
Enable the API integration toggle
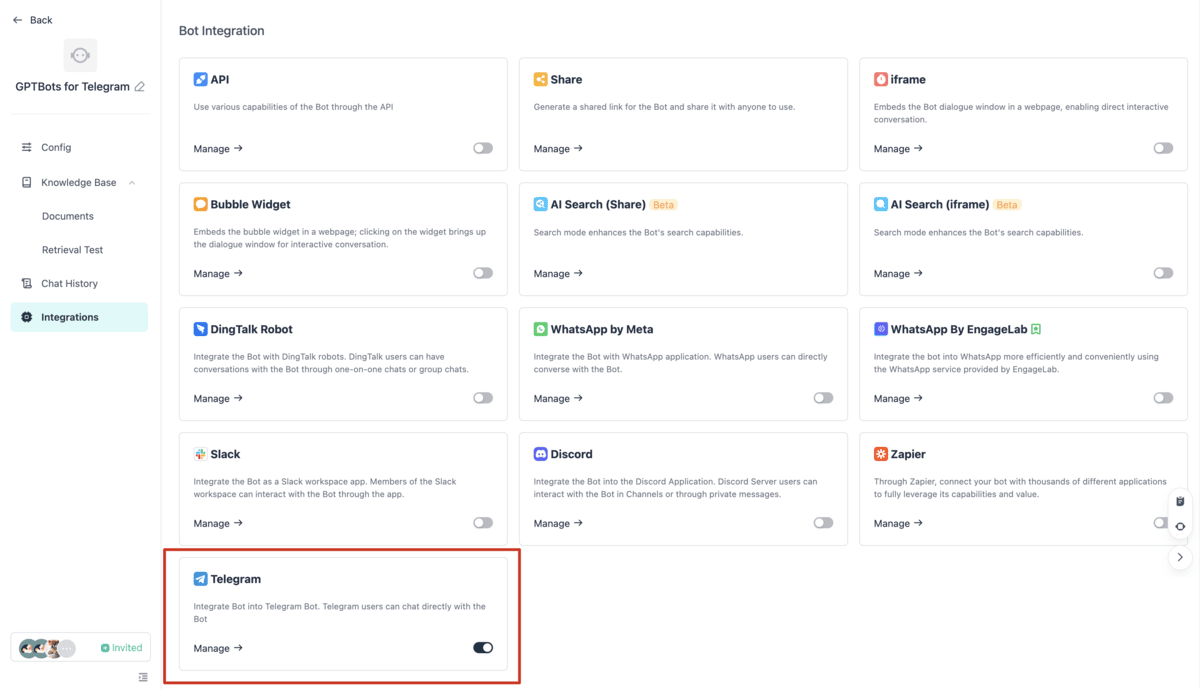pyautogui.click(x=482, y=147)
